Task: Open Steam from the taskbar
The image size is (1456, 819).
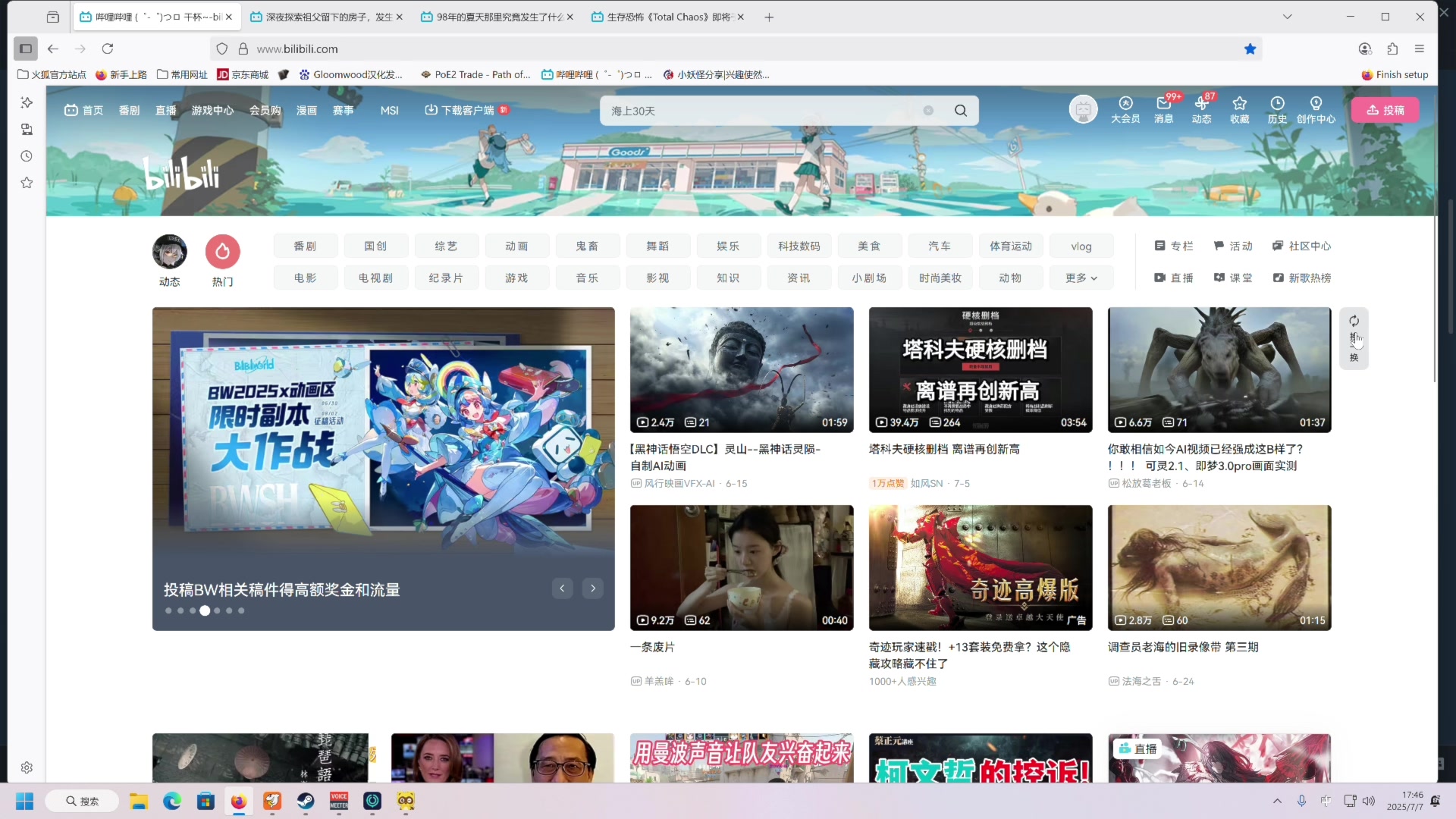Action: point(306,801)
